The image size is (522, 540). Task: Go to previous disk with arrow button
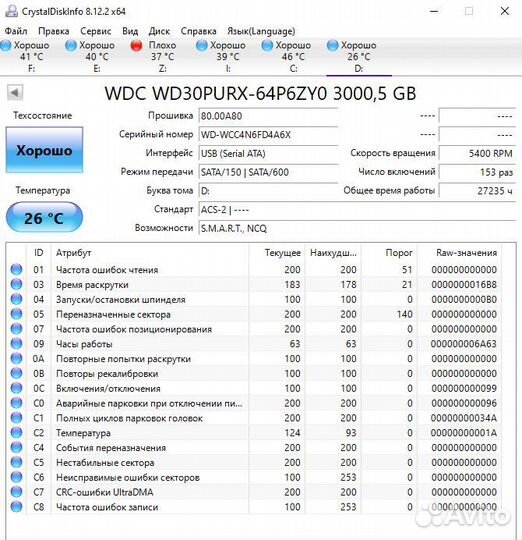point(15,92)
